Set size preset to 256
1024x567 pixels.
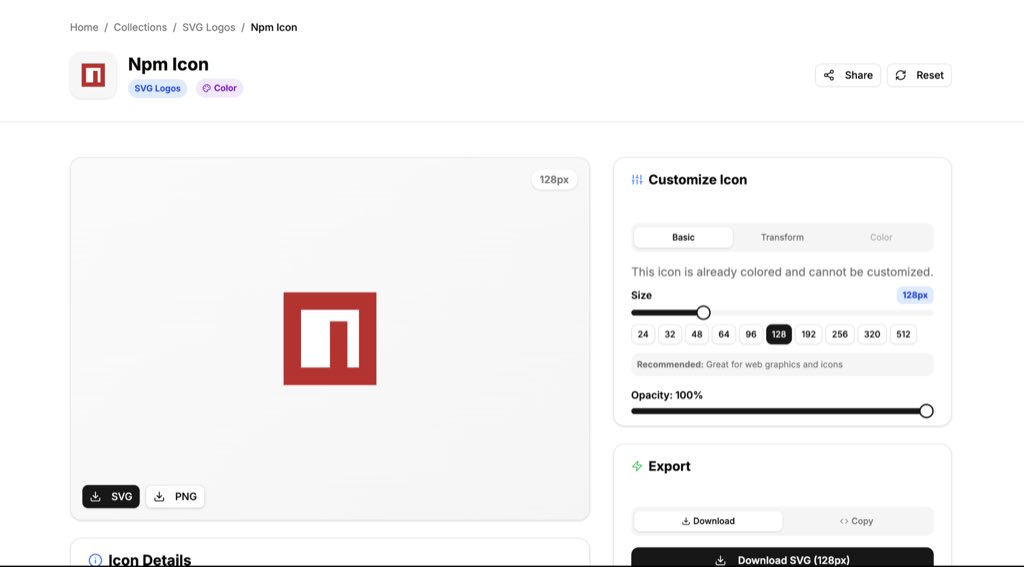point(840,334)
